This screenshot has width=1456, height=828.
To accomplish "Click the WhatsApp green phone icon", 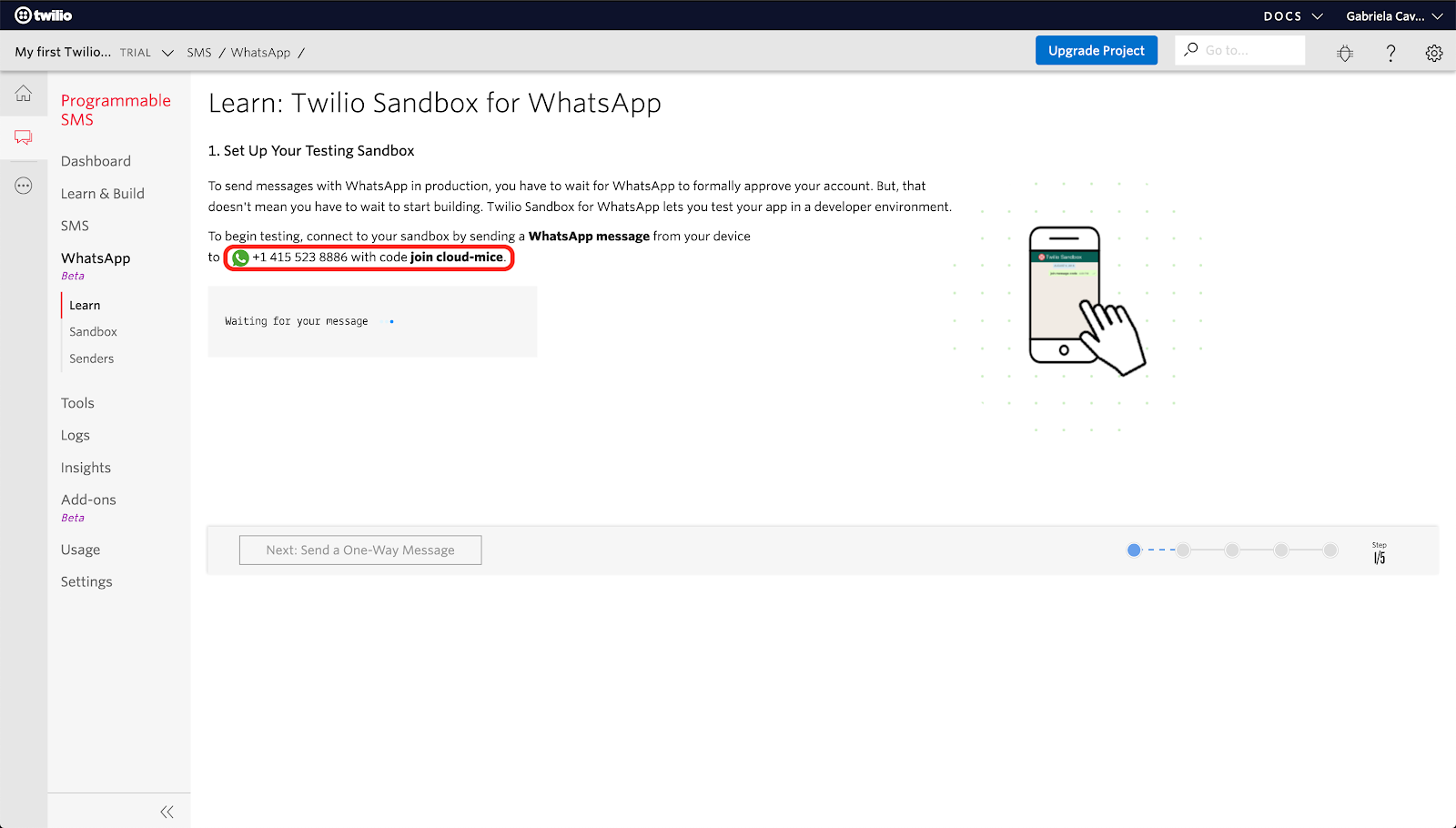I will point(240,257).
